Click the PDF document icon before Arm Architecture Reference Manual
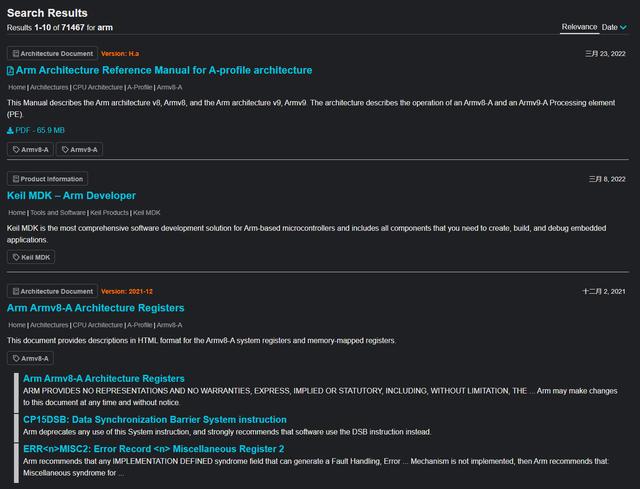The width and height of the screenshot is (640, 489). click(11, 71)
